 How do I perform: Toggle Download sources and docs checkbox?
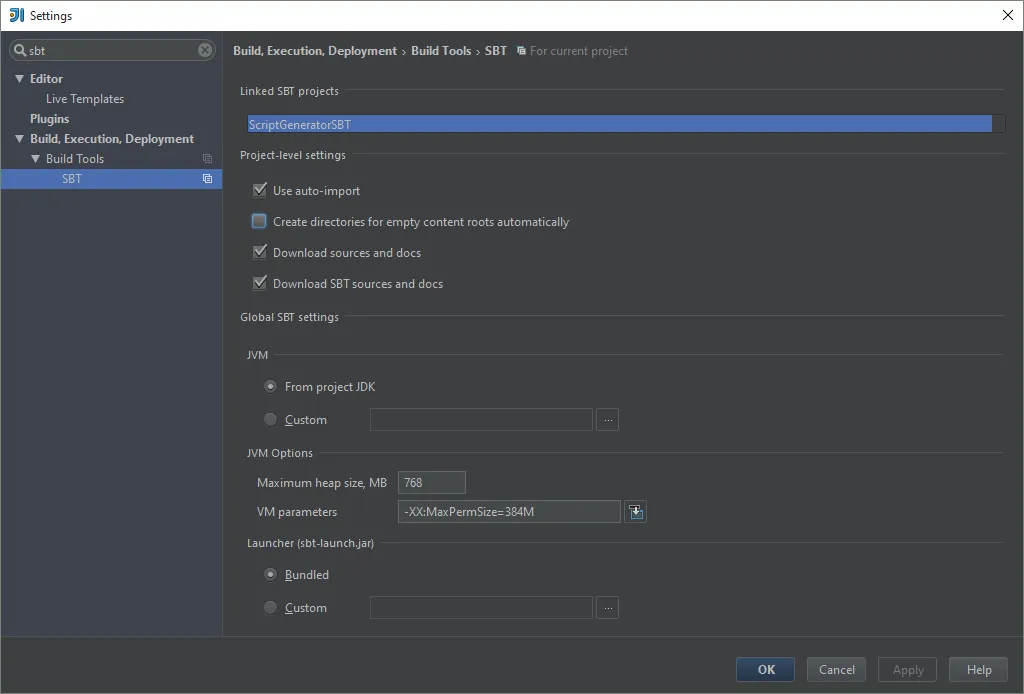pyautogui.click(x=259, y=252)
